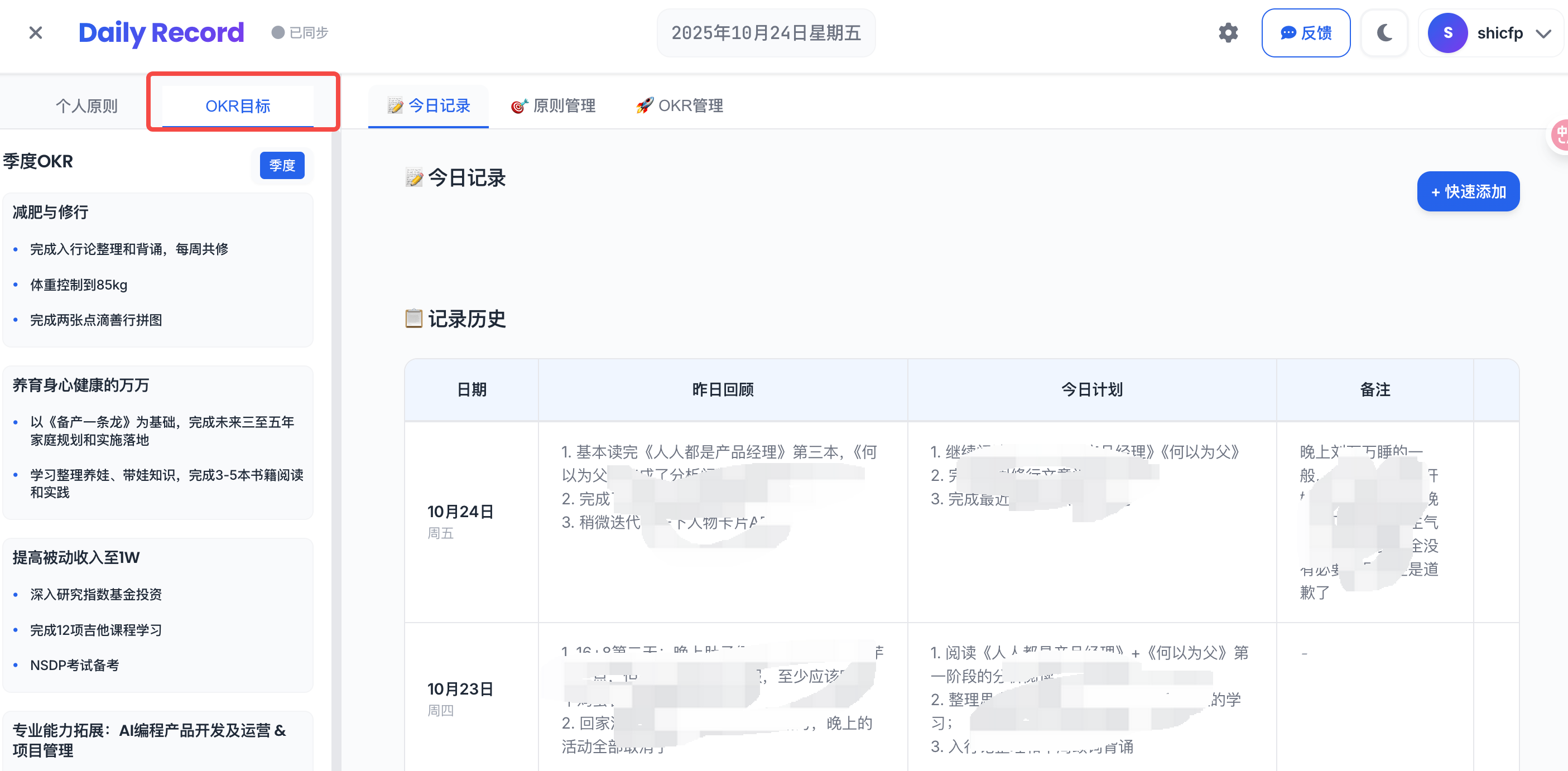The image size is (1568, 771).
Task: Close the panel with the X icon
Action: point(36,33)
